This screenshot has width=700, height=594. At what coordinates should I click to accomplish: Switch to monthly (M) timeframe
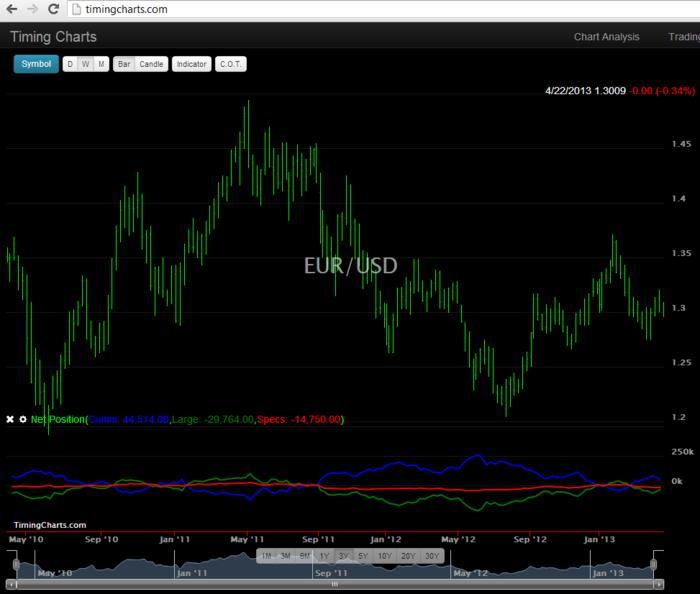click(101, 64)
